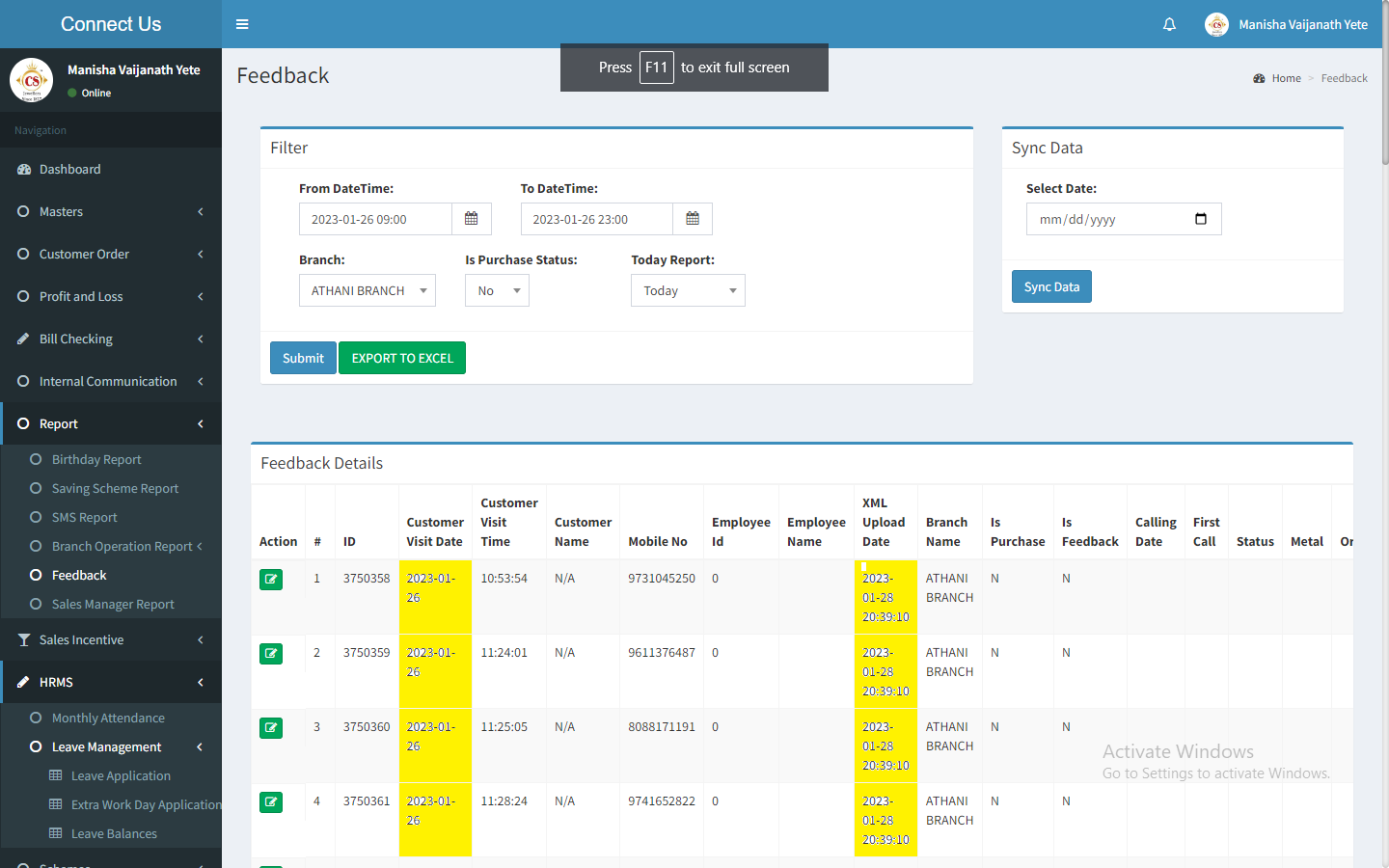Click the Connect Us logo title
This screenshot has width=1389, height=868.
[x=111, y=24]
